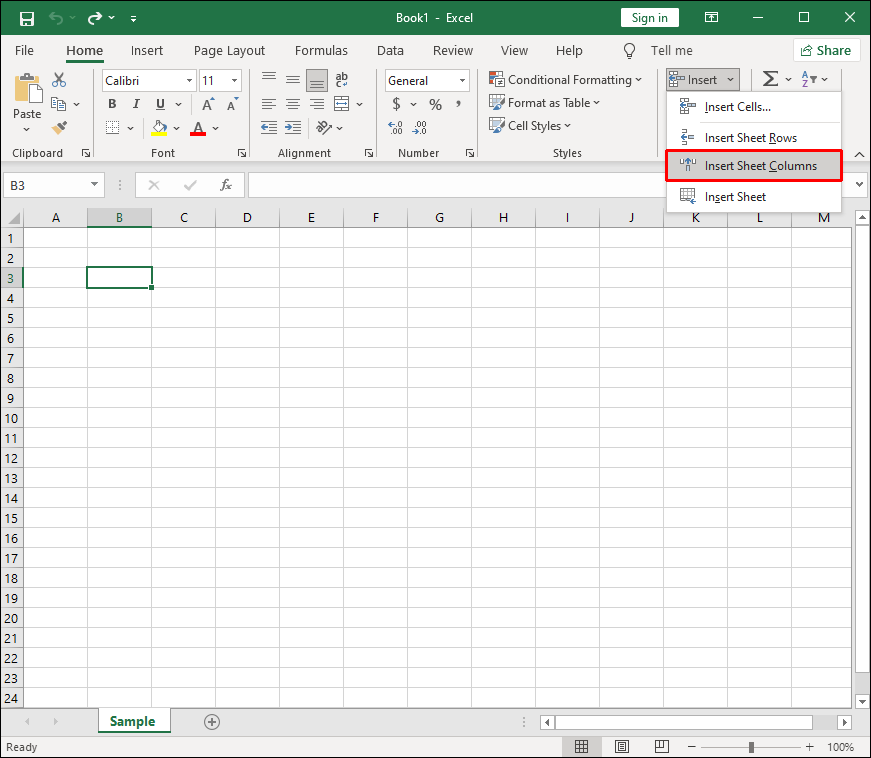Image resolution: width=871 pixels, height=758 pixels.
Task: Click the Tell me search box
Action: 658,51
